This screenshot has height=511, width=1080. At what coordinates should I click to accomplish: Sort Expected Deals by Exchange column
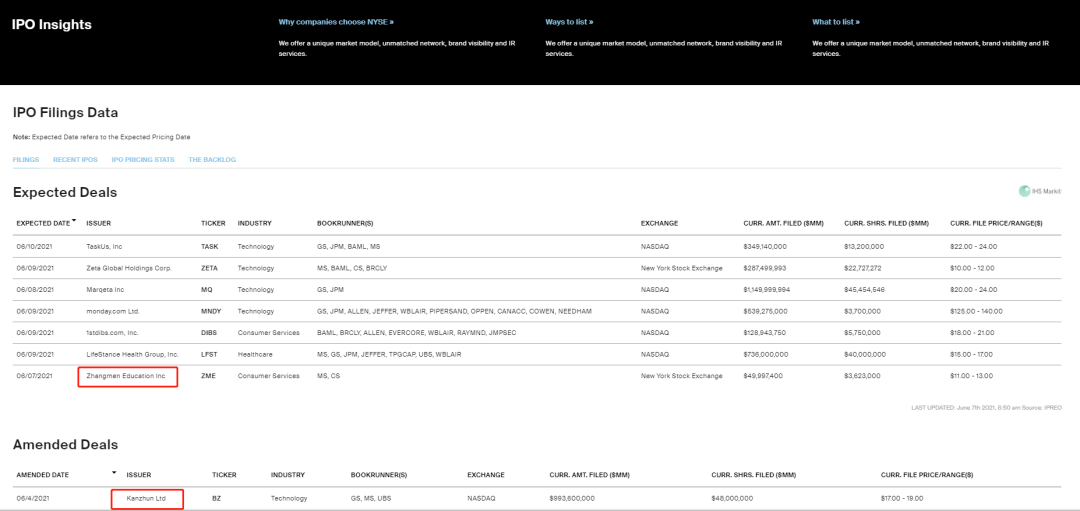(659, 223)
